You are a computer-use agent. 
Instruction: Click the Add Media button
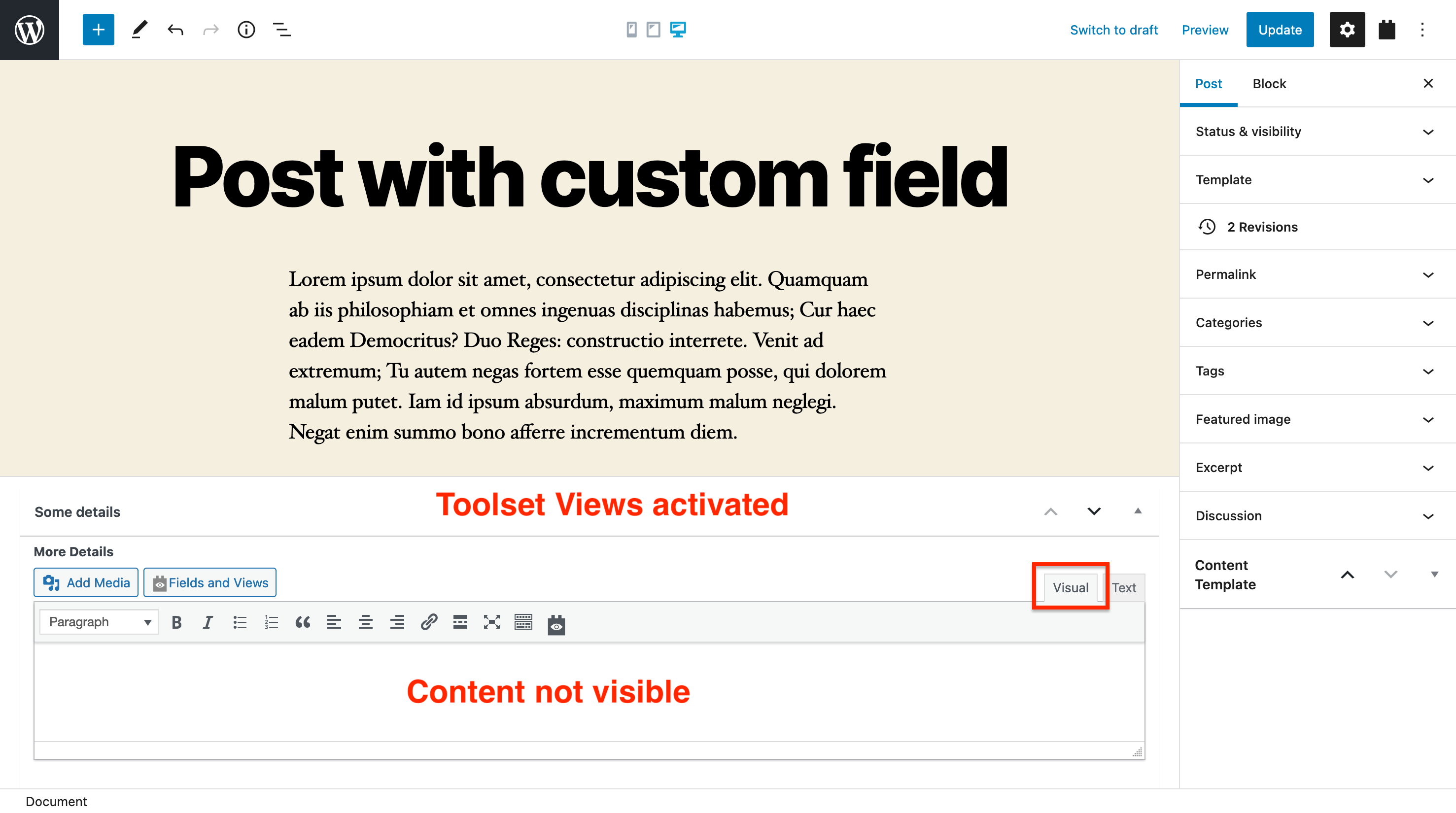[x=86, y=582]
